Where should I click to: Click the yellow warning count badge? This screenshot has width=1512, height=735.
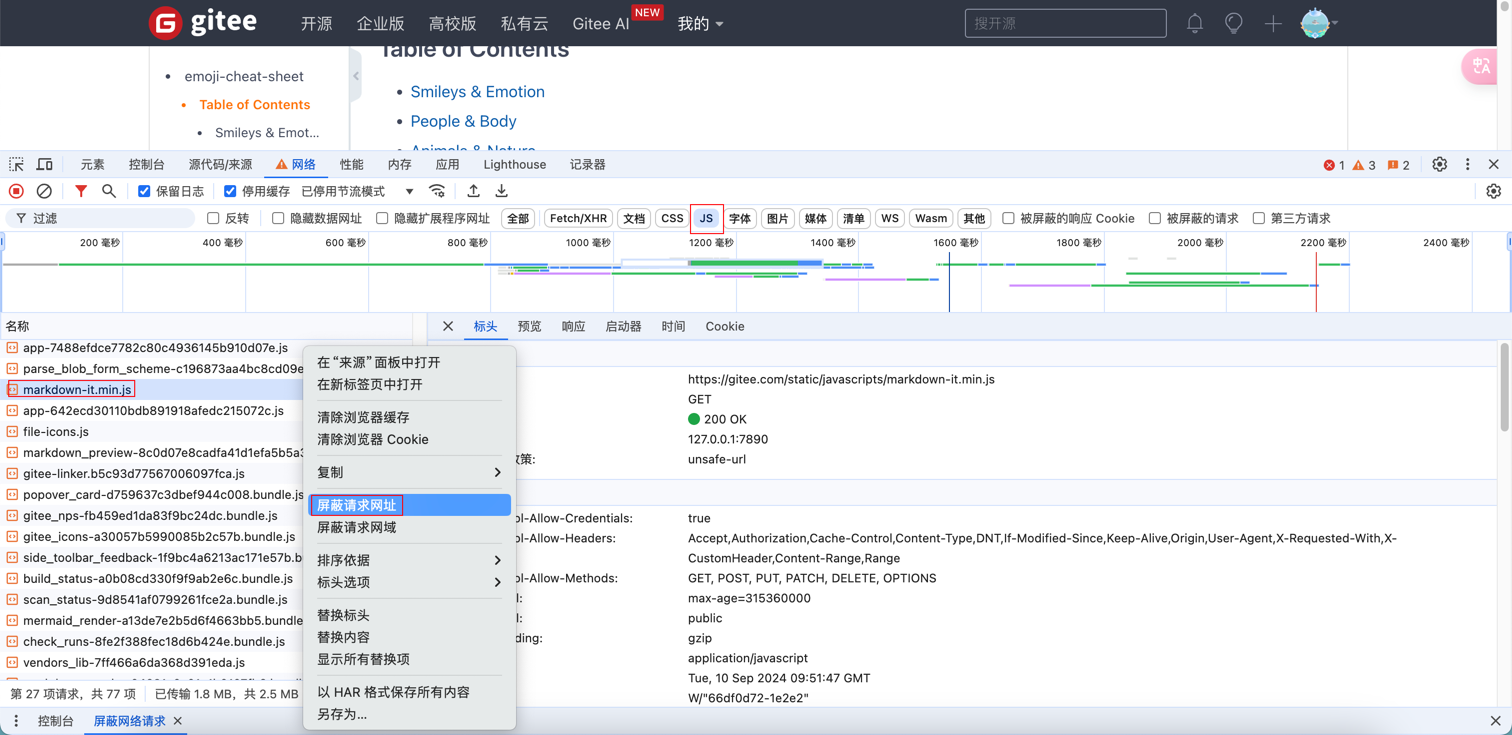[1364, 165]
